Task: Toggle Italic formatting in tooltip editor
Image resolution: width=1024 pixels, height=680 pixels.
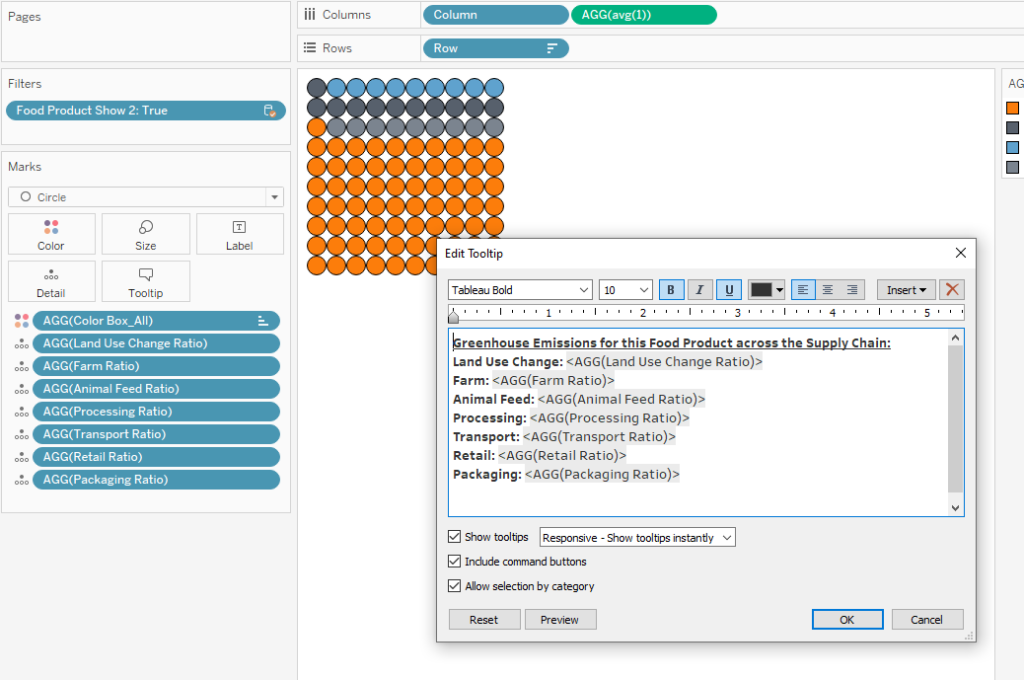Action: [699, 289]
